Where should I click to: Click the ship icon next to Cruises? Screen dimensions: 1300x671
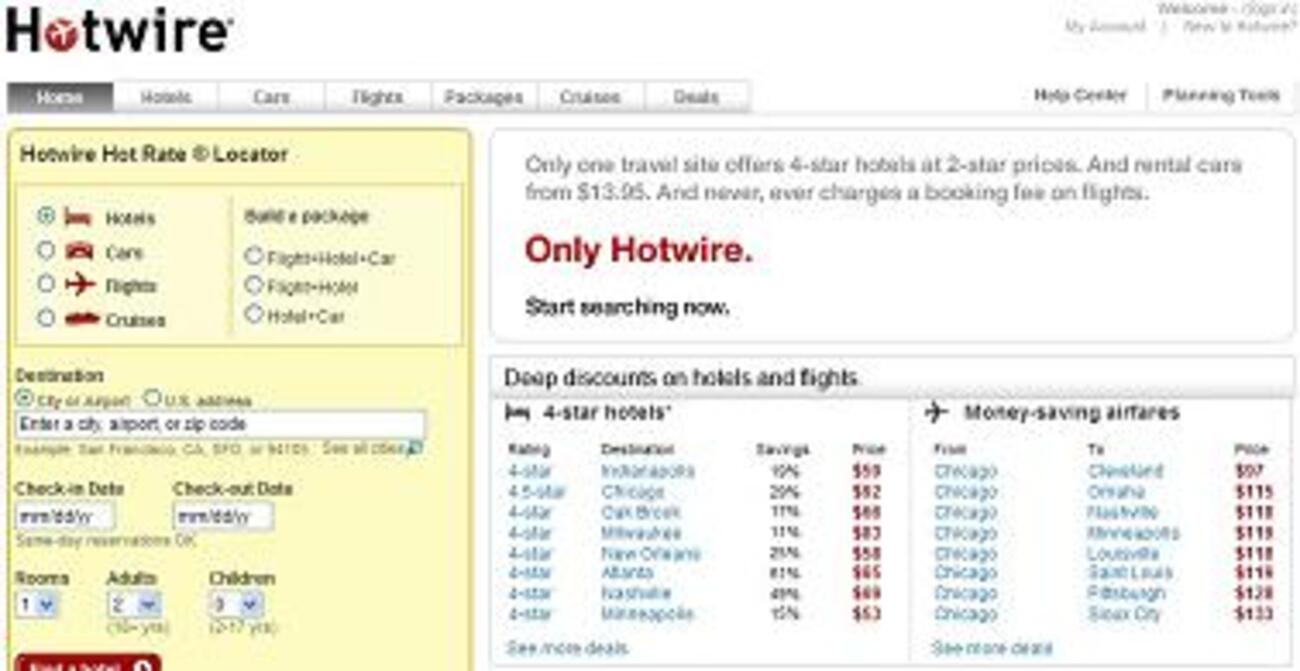click(81, 320)
